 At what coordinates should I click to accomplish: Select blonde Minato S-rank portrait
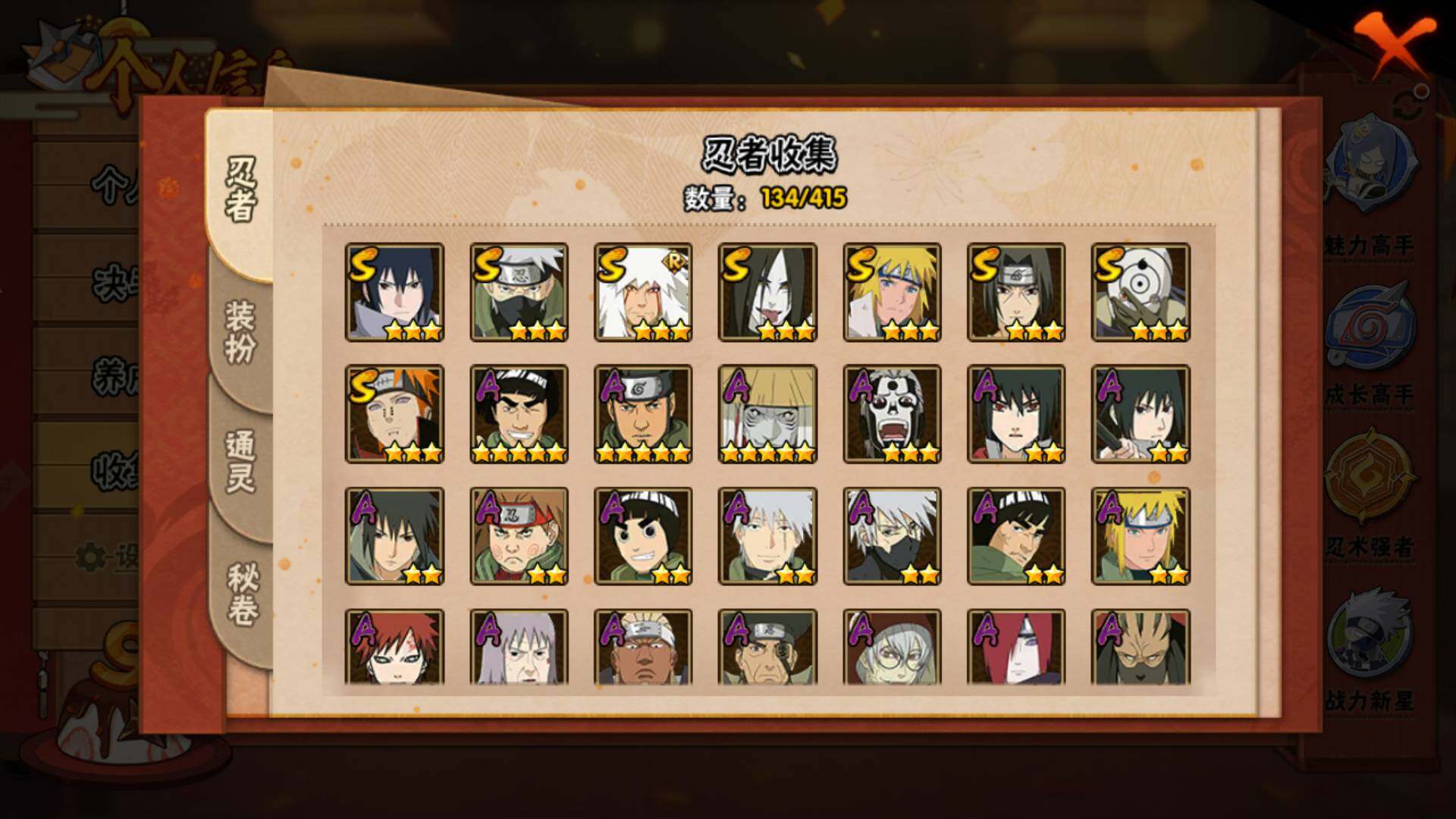[892, 292]
